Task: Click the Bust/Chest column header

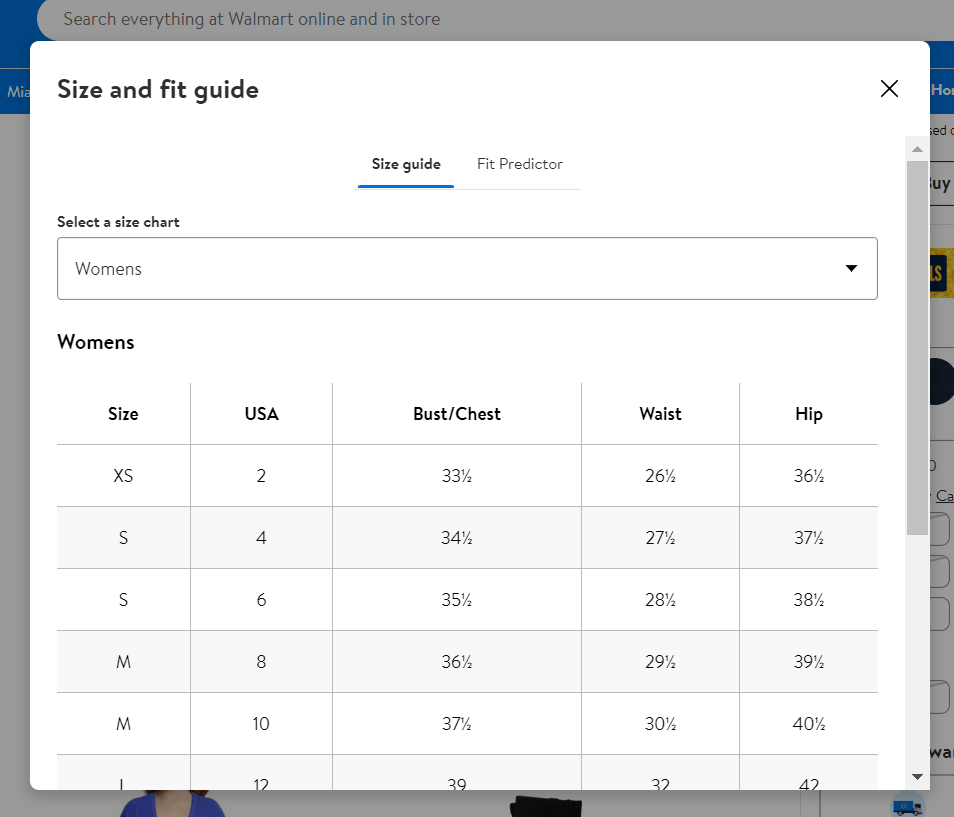Action: pos(457,414)
